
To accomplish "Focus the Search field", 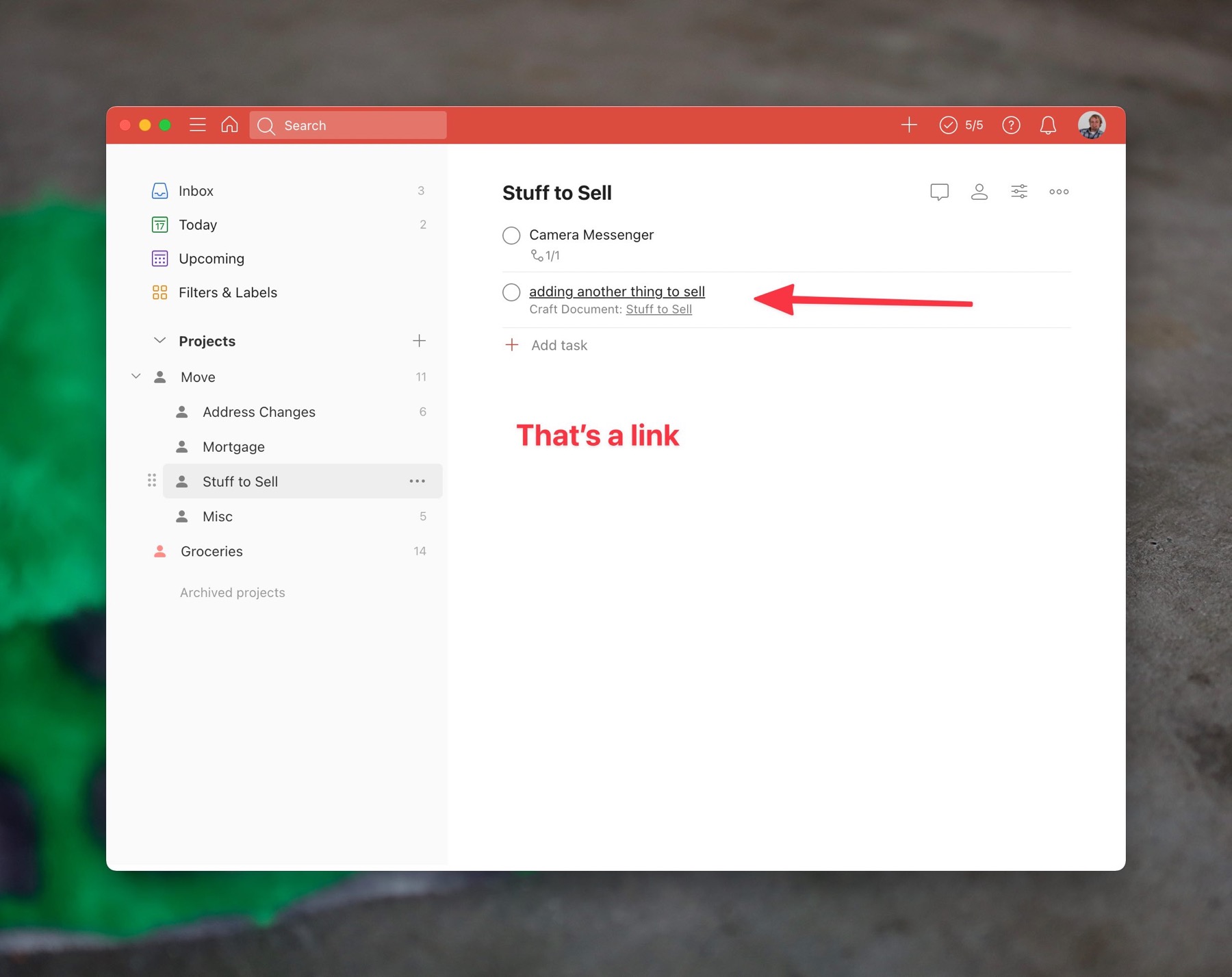I will 348,125.
